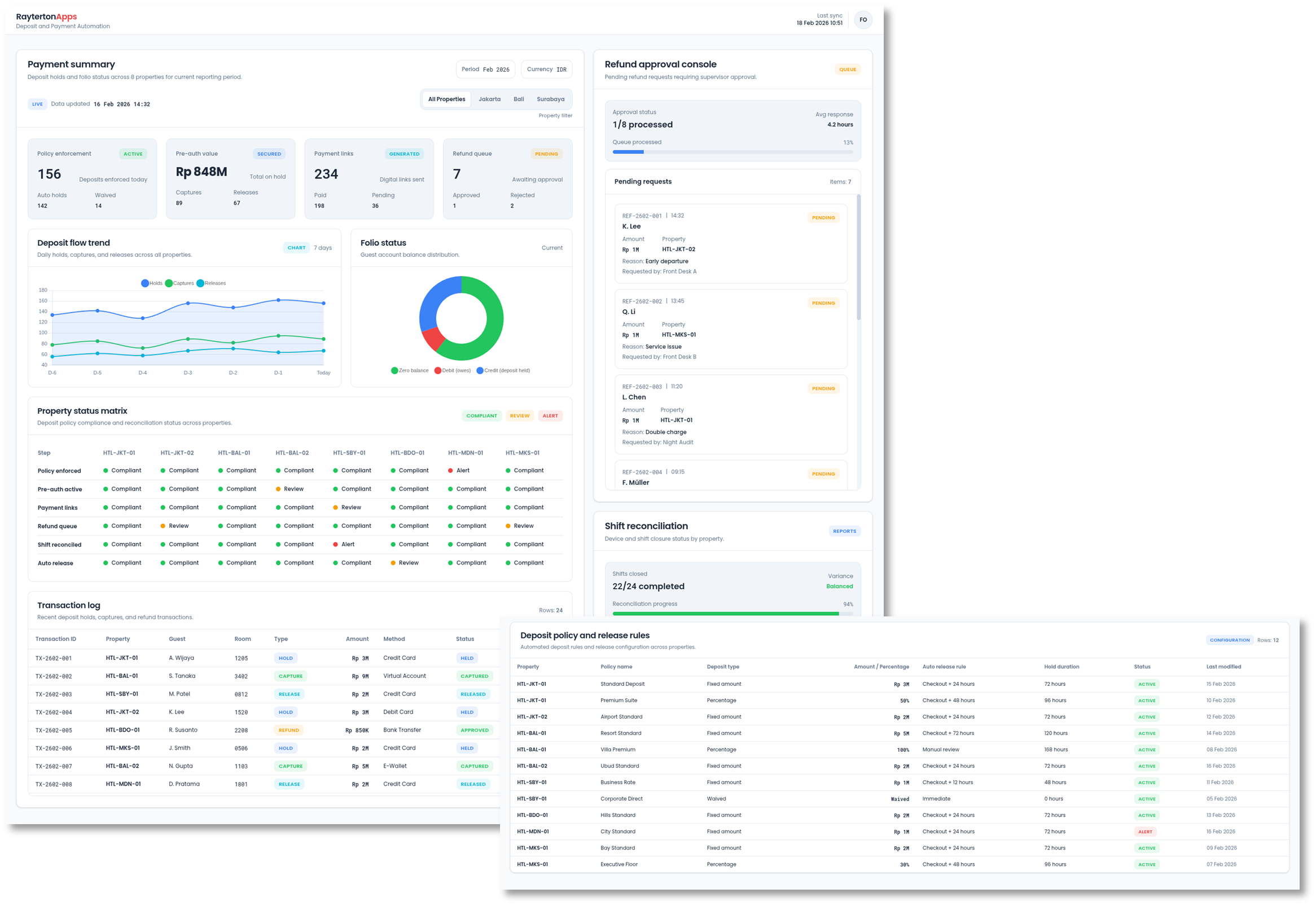Click the APPROVED status on transaction TX-2602-005
Screen dimensions: 1316x906
click(x=475, y=729)
